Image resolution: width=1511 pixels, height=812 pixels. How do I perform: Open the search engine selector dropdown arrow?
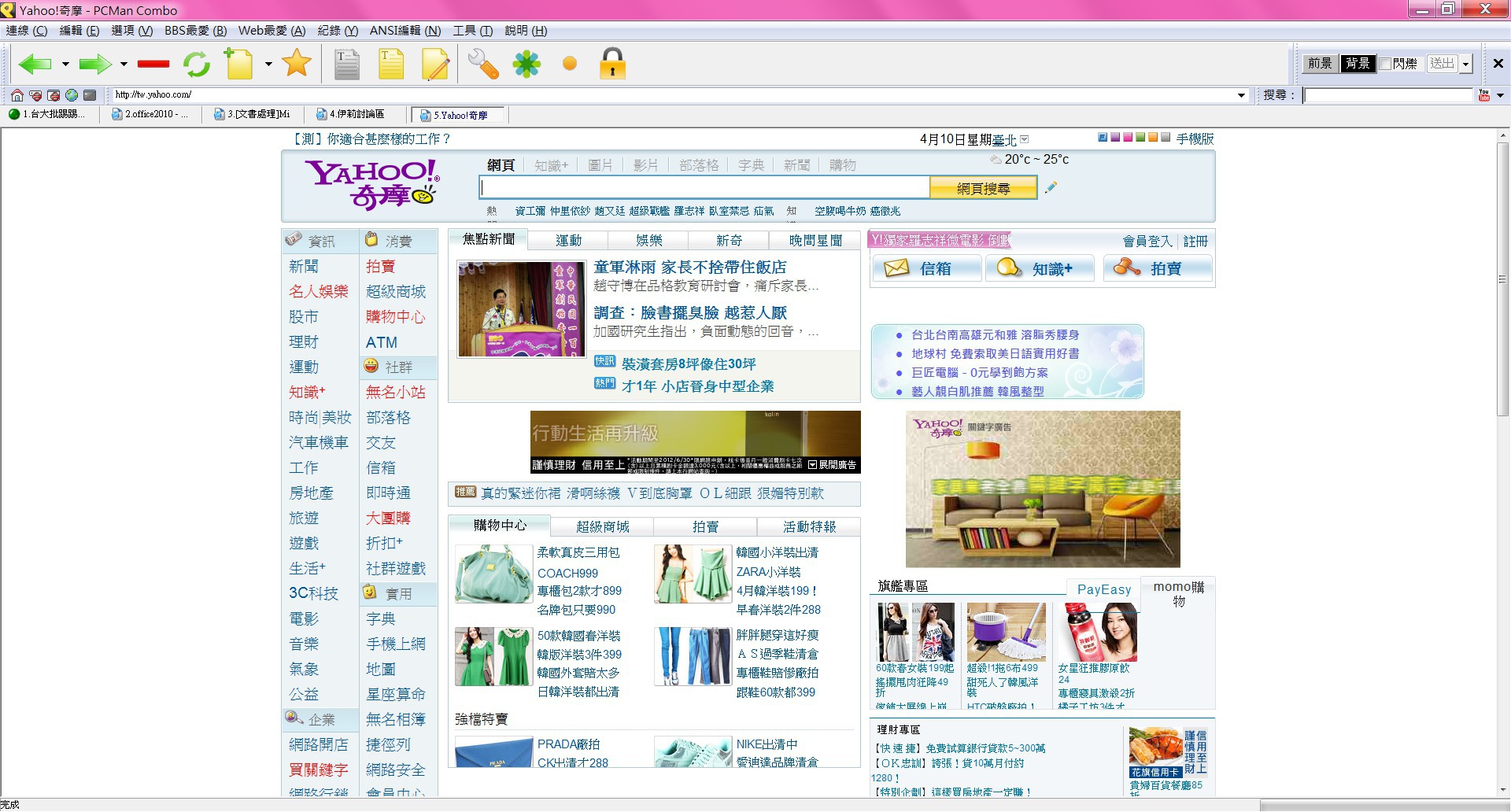pos(1500,95)
